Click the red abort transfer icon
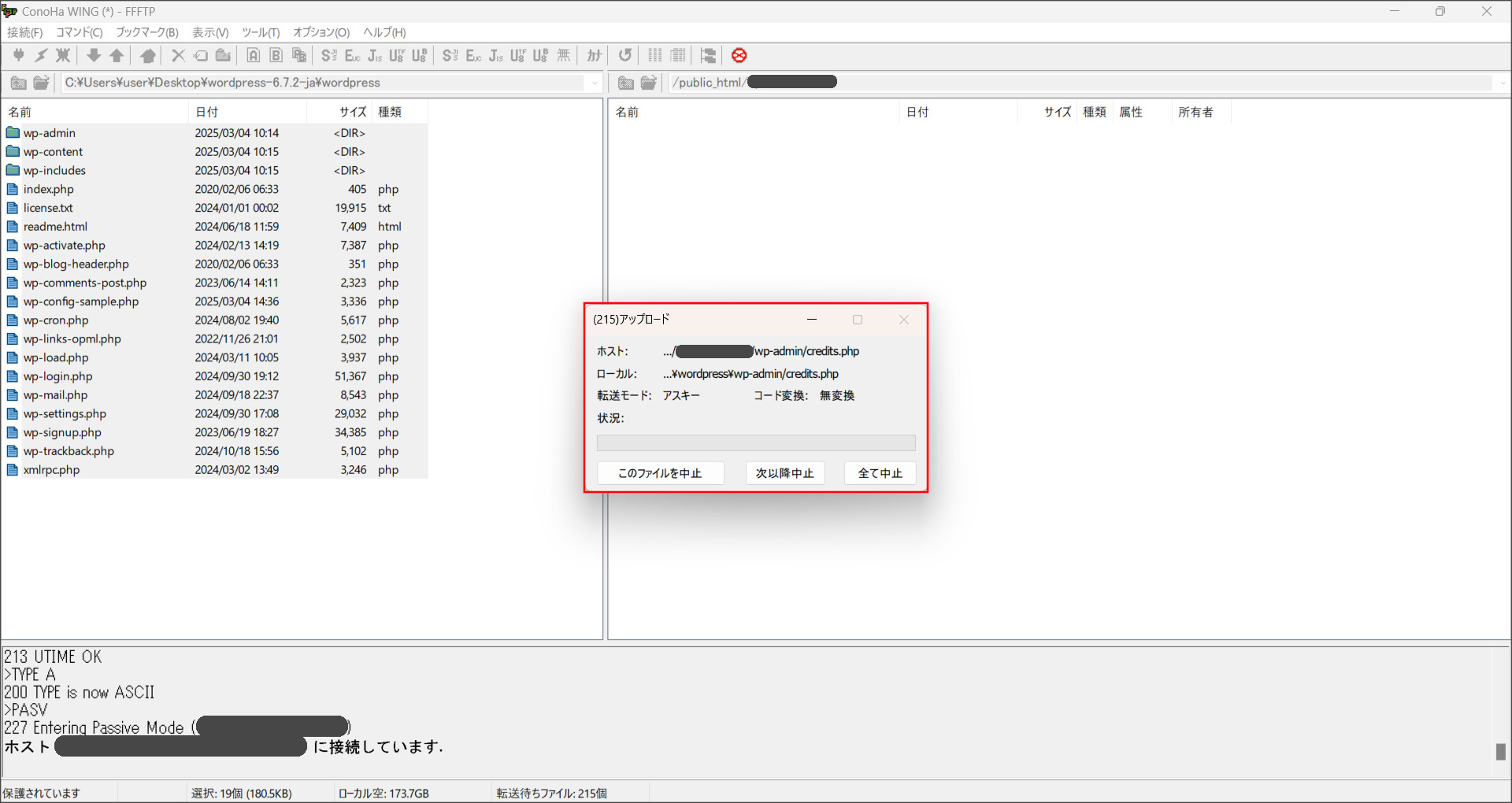This screenshot has width=1512, height=803. click(739, 55)
